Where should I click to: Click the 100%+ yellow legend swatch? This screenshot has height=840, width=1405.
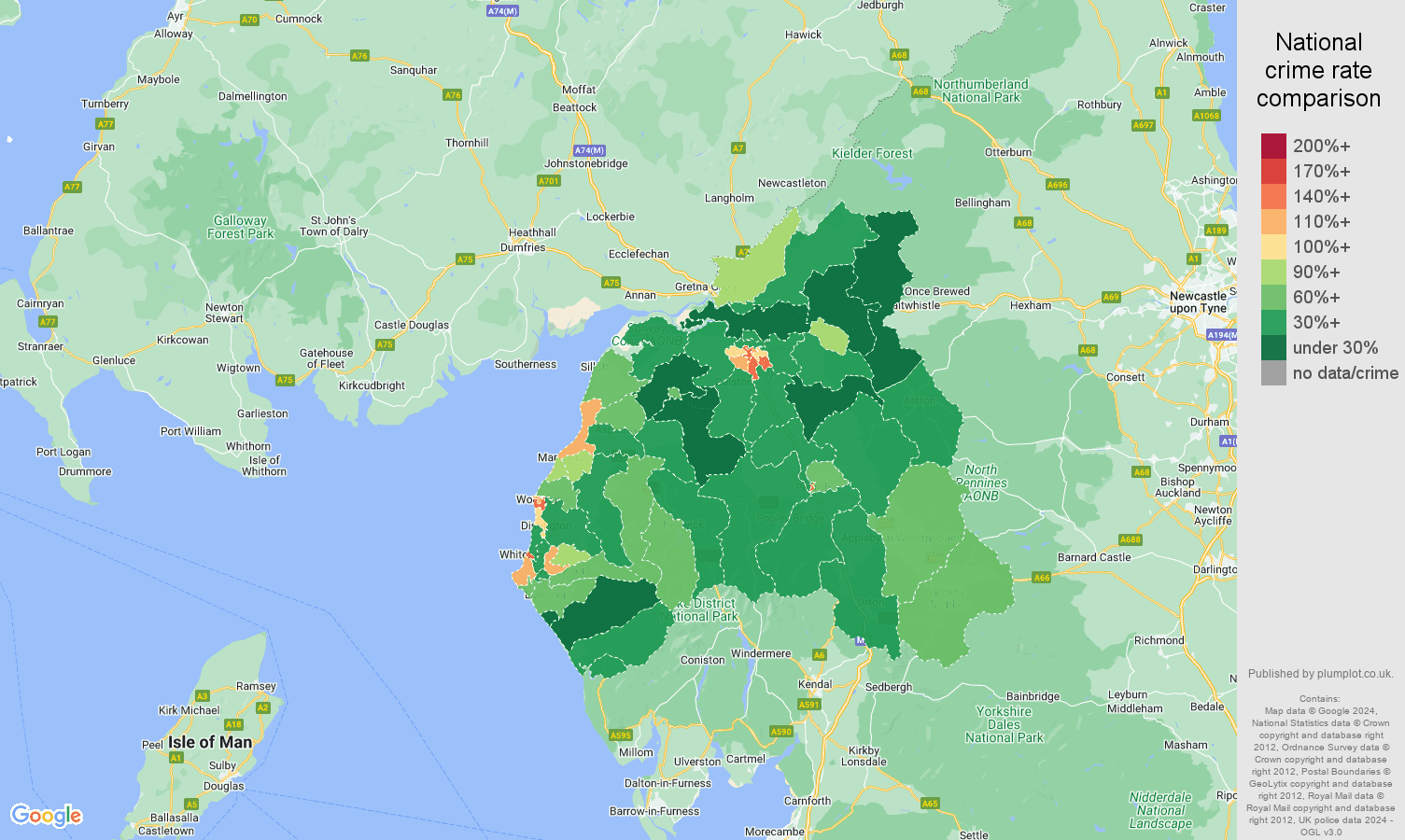click(1273, 246)
